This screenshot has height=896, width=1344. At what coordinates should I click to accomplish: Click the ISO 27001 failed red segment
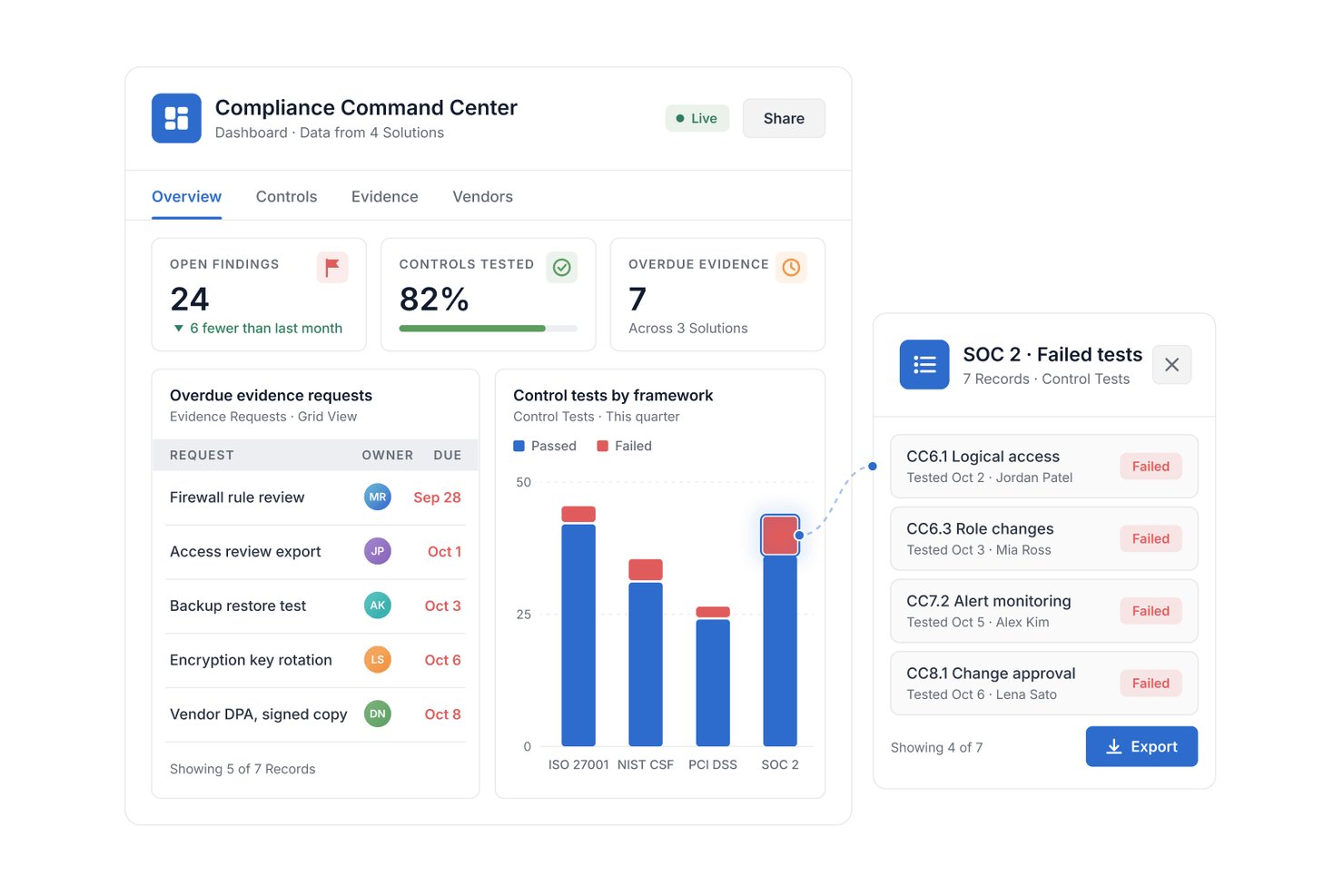click(x=578, y=514)
